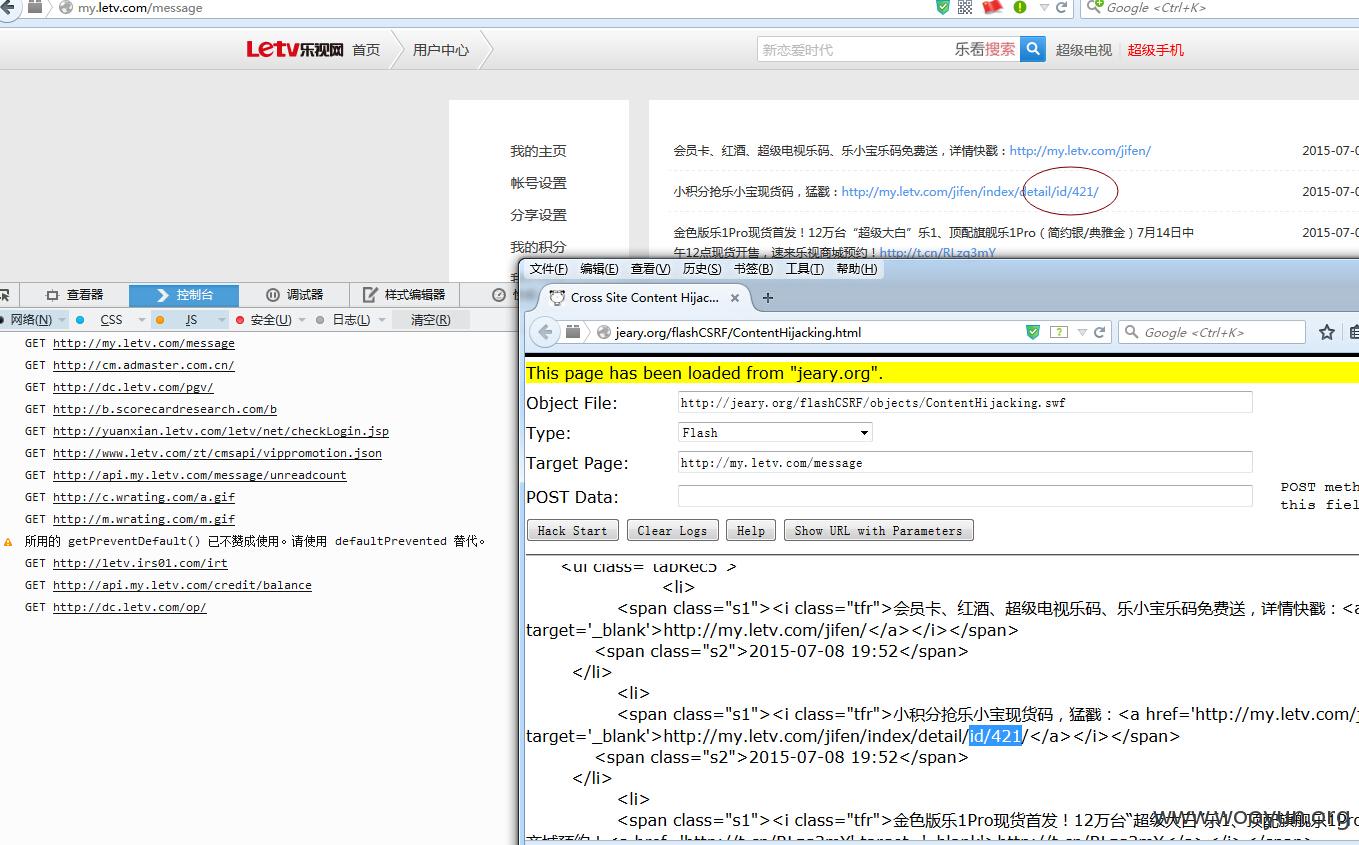Click the Help button
Screen dimensions: 1359x845
(750, 530)
